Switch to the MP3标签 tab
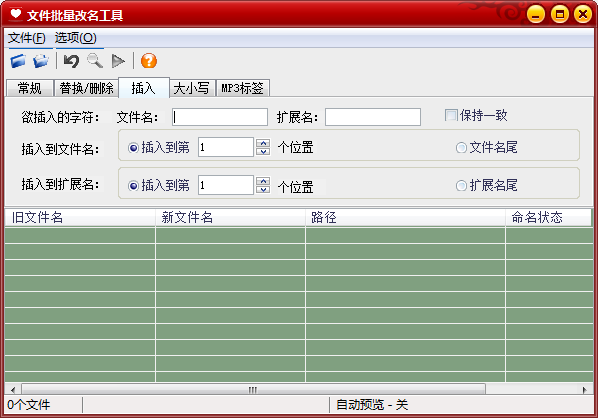The height and width of the screenshot is (418, 598). 243,88
